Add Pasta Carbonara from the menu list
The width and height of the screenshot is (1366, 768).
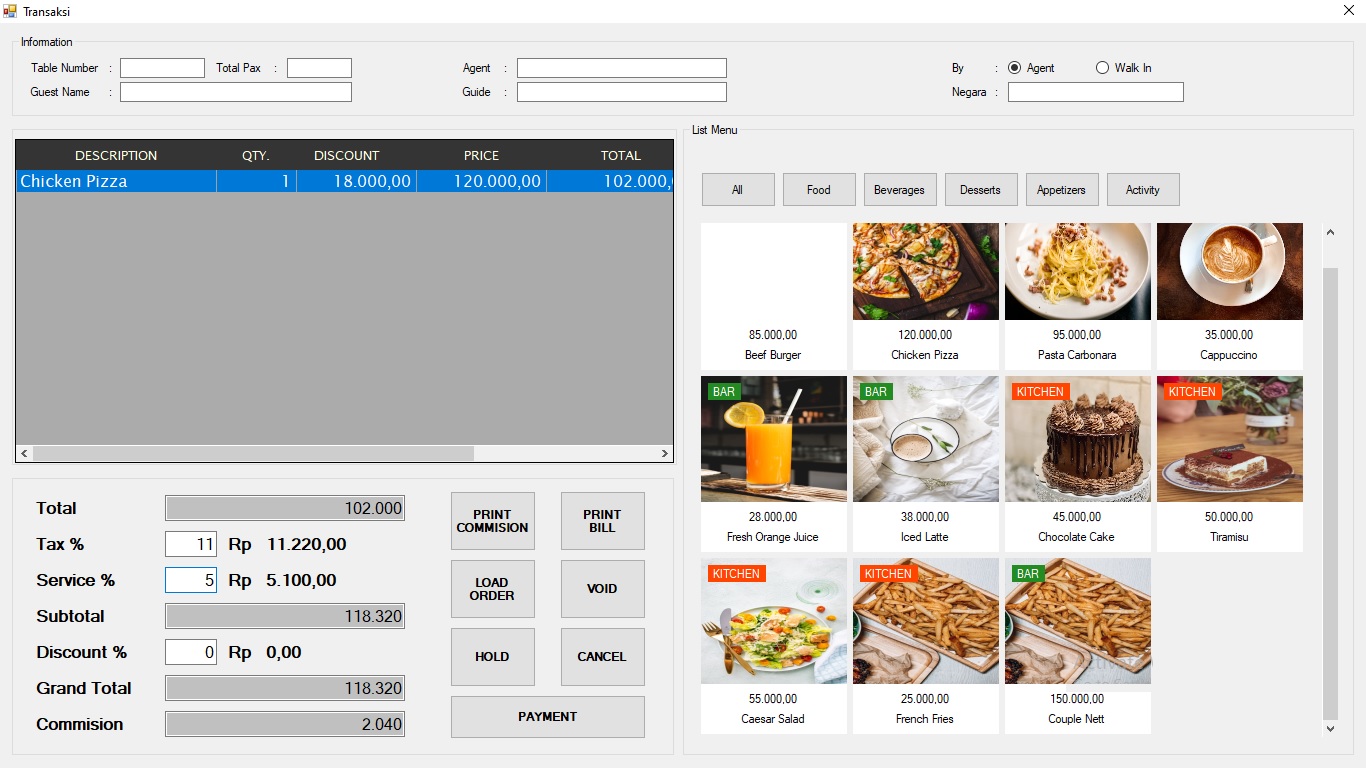point(1077,272)
